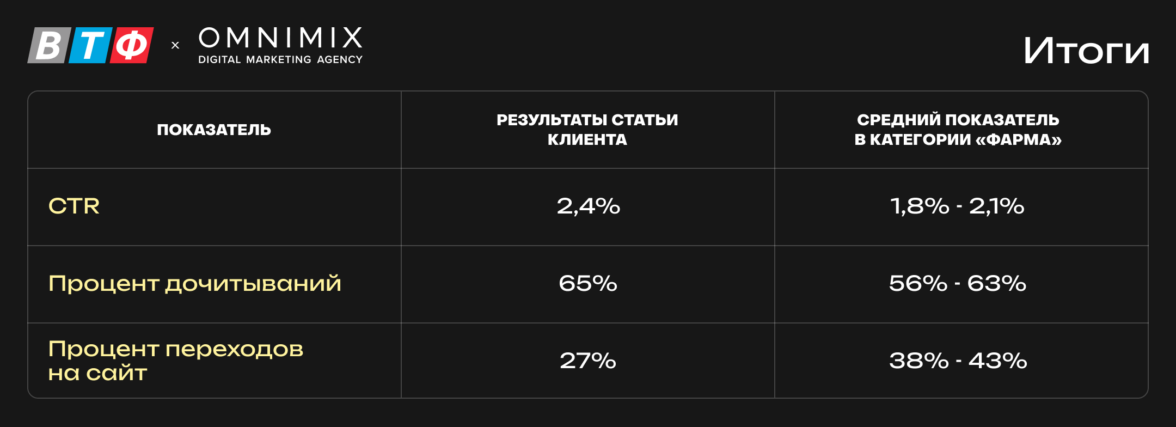Click the 1,8% - 2,1% category average
The width and height of the screenshot is (1176, 427).
click(x=958, y=207)
